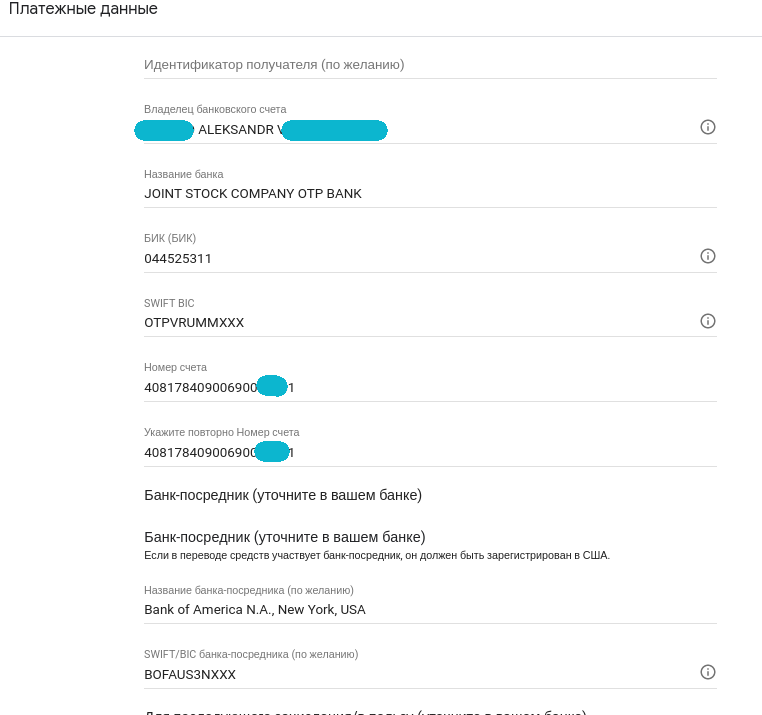The image size is (762, 715).
Task: View info icon for intermediary bank SWIFT/BIC
Action: (x=708, y=672)
